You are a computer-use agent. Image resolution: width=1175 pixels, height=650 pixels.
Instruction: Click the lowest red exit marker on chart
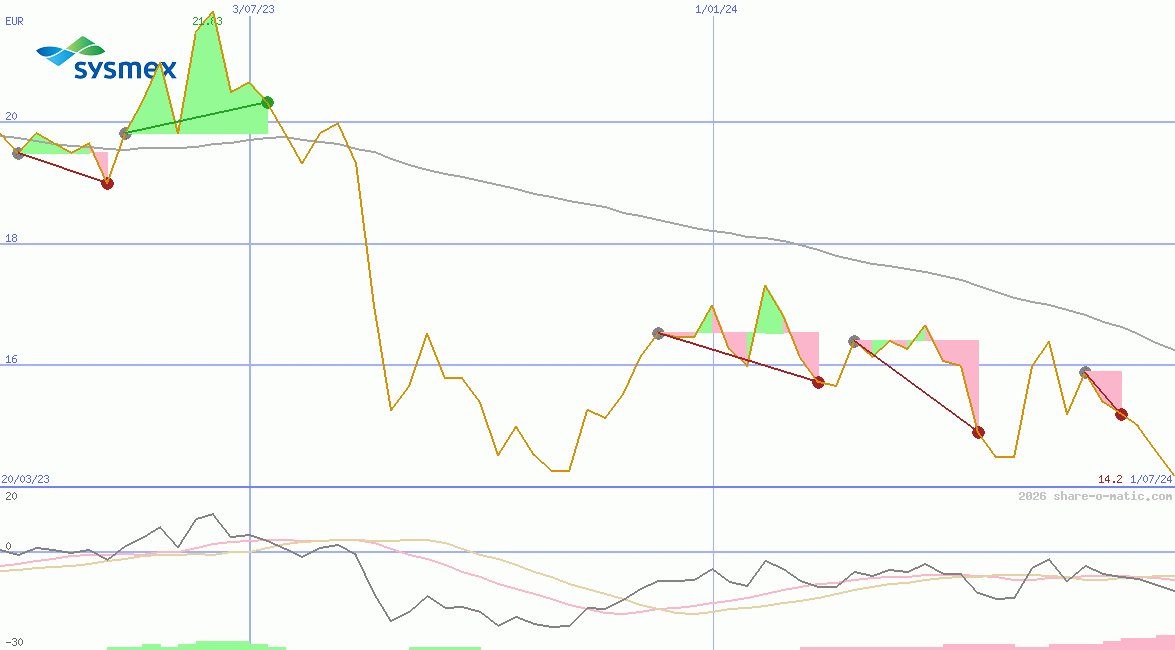click(978, 432)
